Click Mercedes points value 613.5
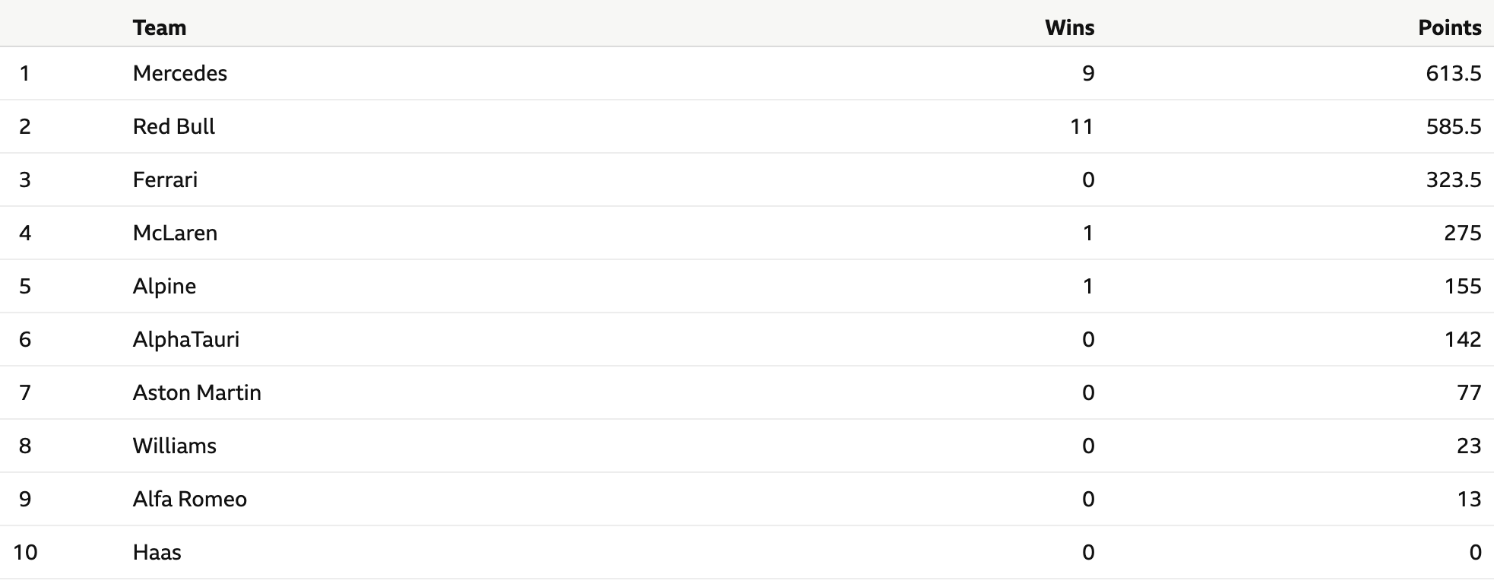Viewport: 1500px width, 587px height. click(1454, 74)
